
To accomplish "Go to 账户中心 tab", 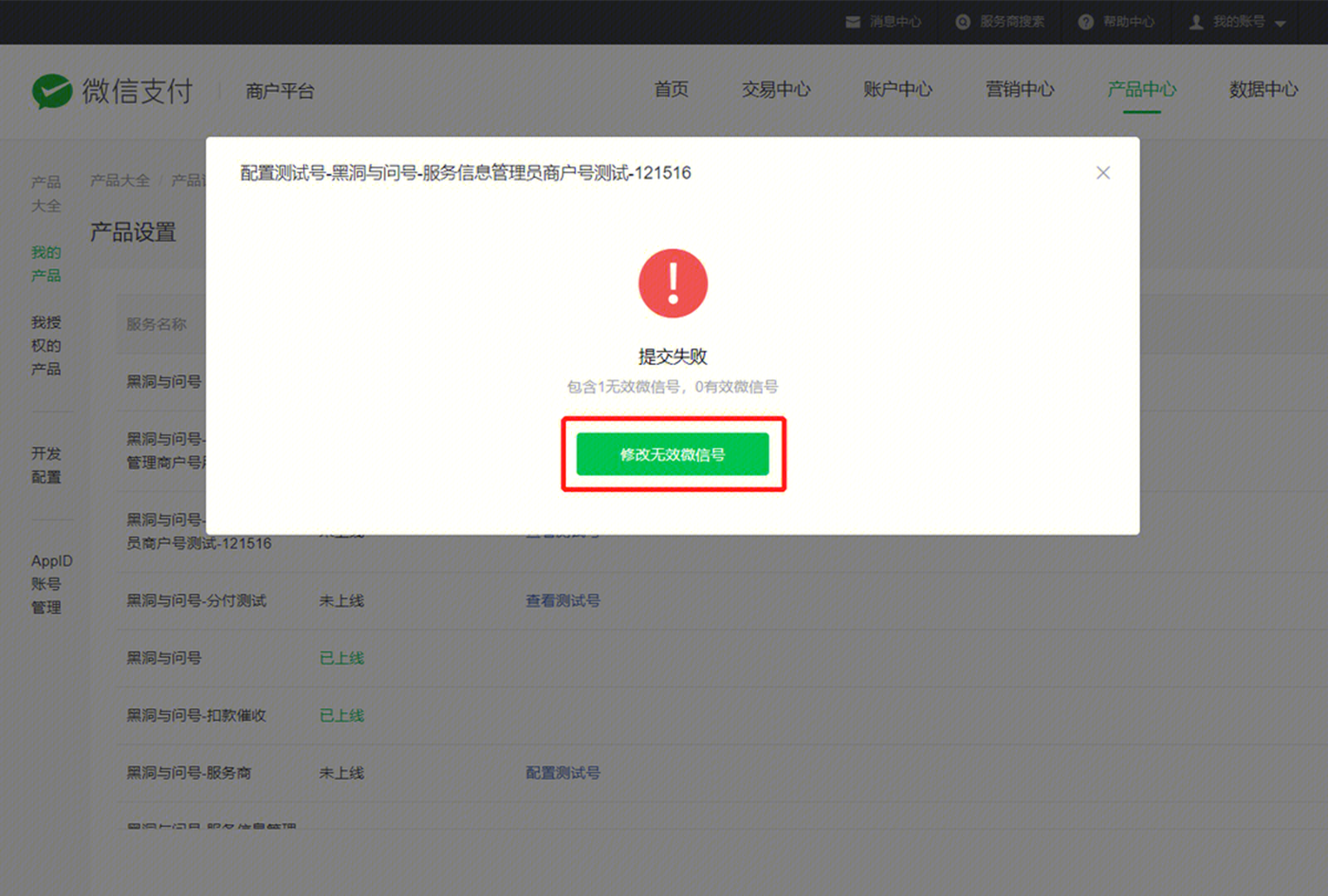I will [897, 90].
